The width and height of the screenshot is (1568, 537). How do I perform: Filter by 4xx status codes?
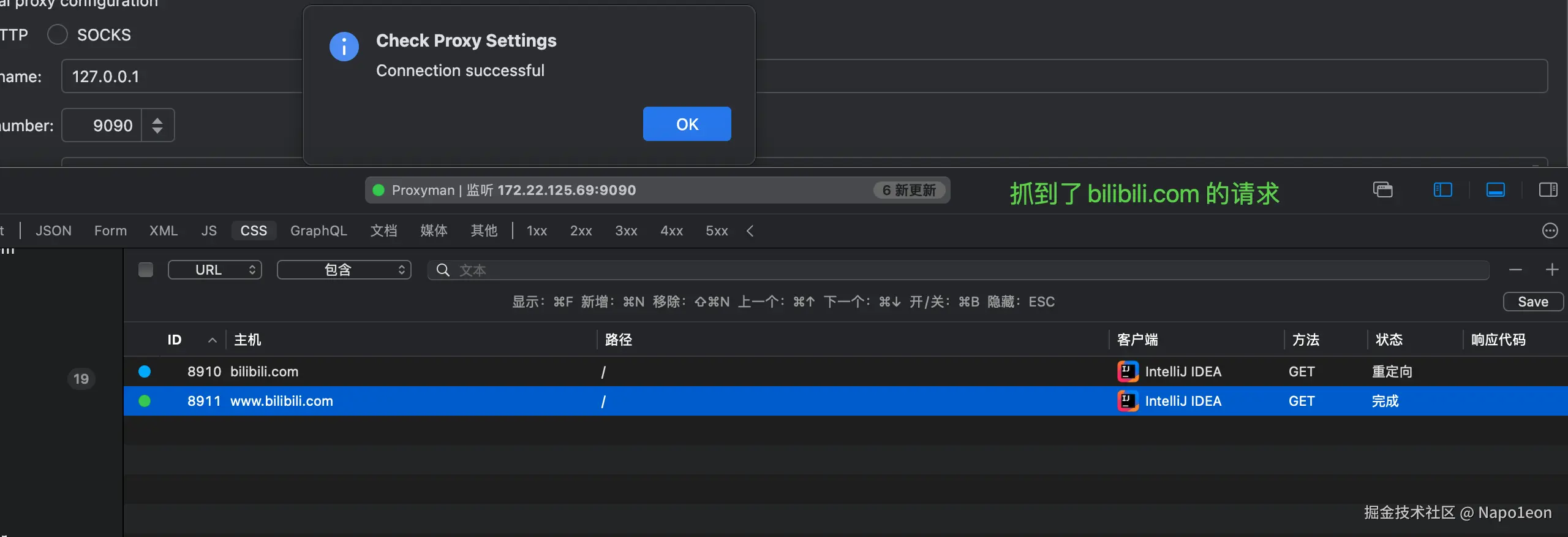point(671,230)
